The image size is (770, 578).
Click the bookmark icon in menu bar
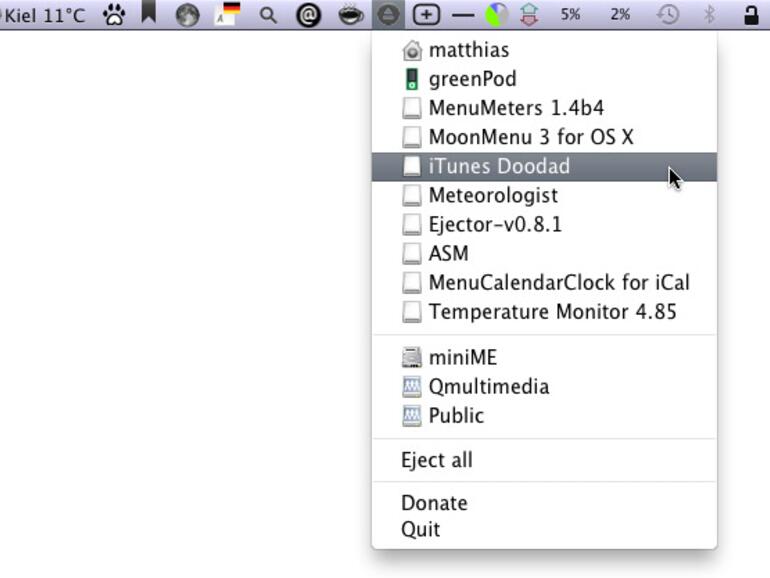149,14
